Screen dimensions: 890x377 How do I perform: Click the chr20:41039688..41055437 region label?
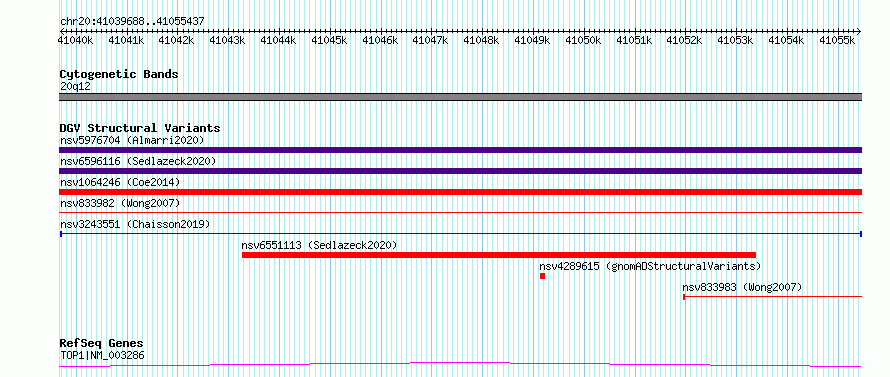pos(132,22)
